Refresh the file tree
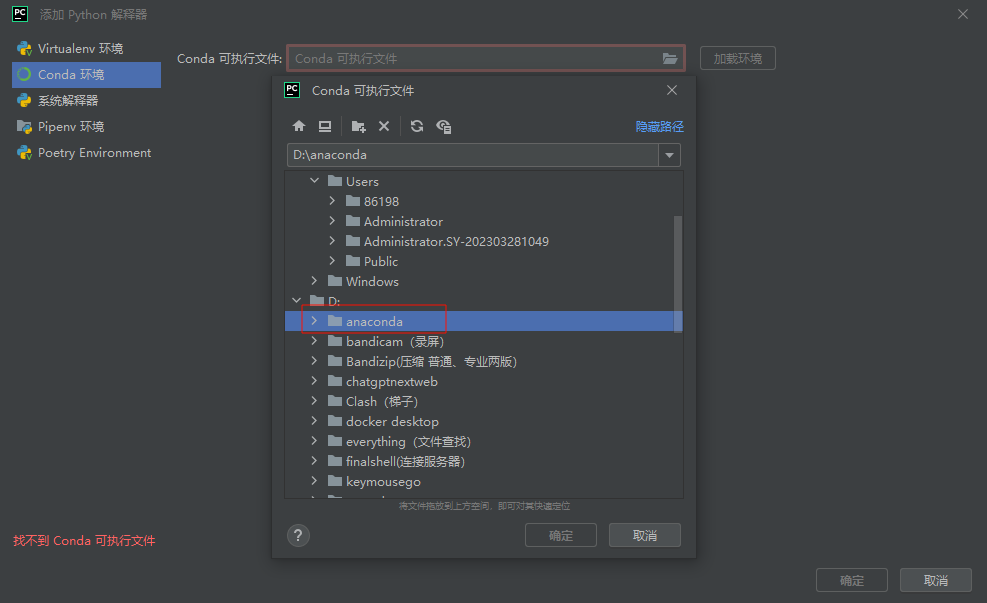 pos(417,126)
